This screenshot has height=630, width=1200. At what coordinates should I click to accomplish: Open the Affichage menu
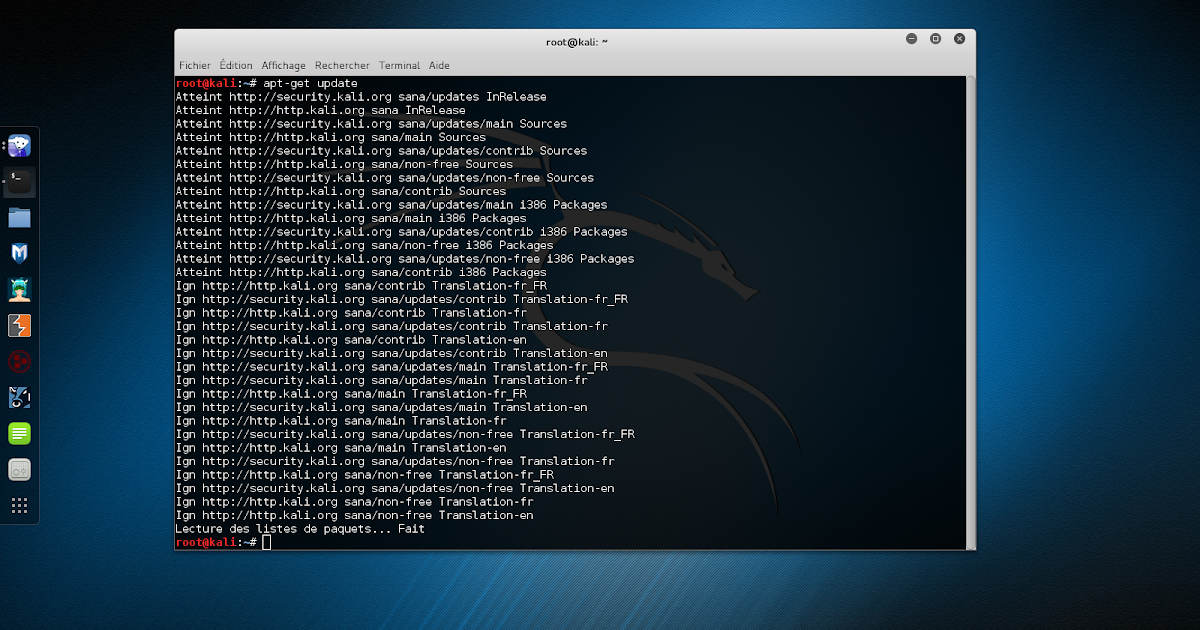283,65
